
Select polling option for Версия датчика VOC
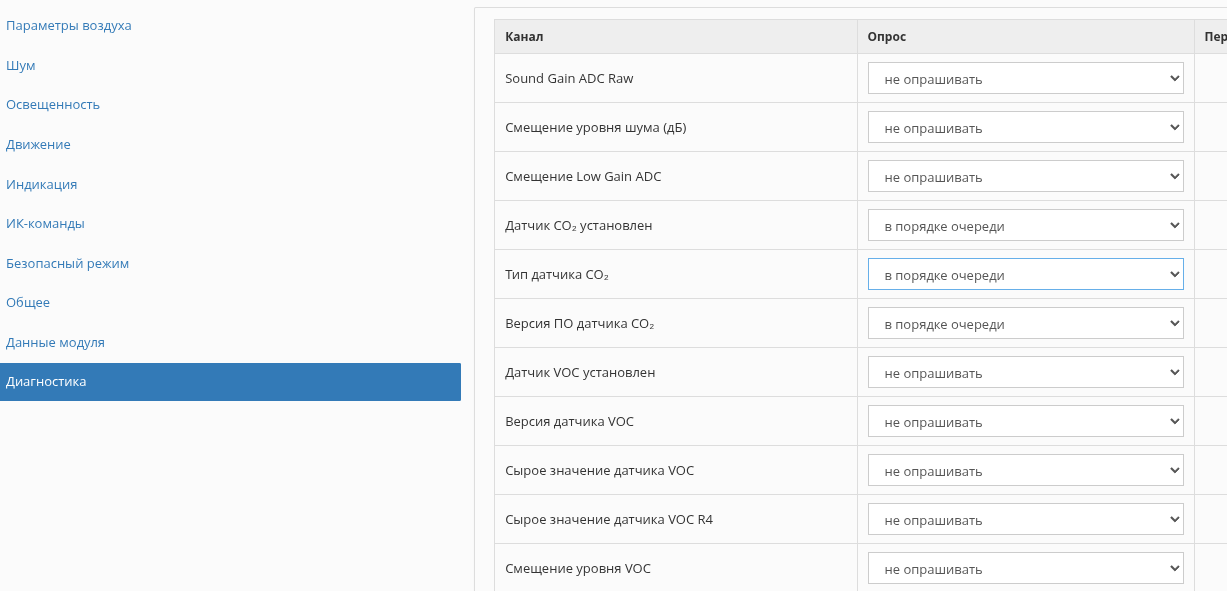click(x=1025, y=422)
